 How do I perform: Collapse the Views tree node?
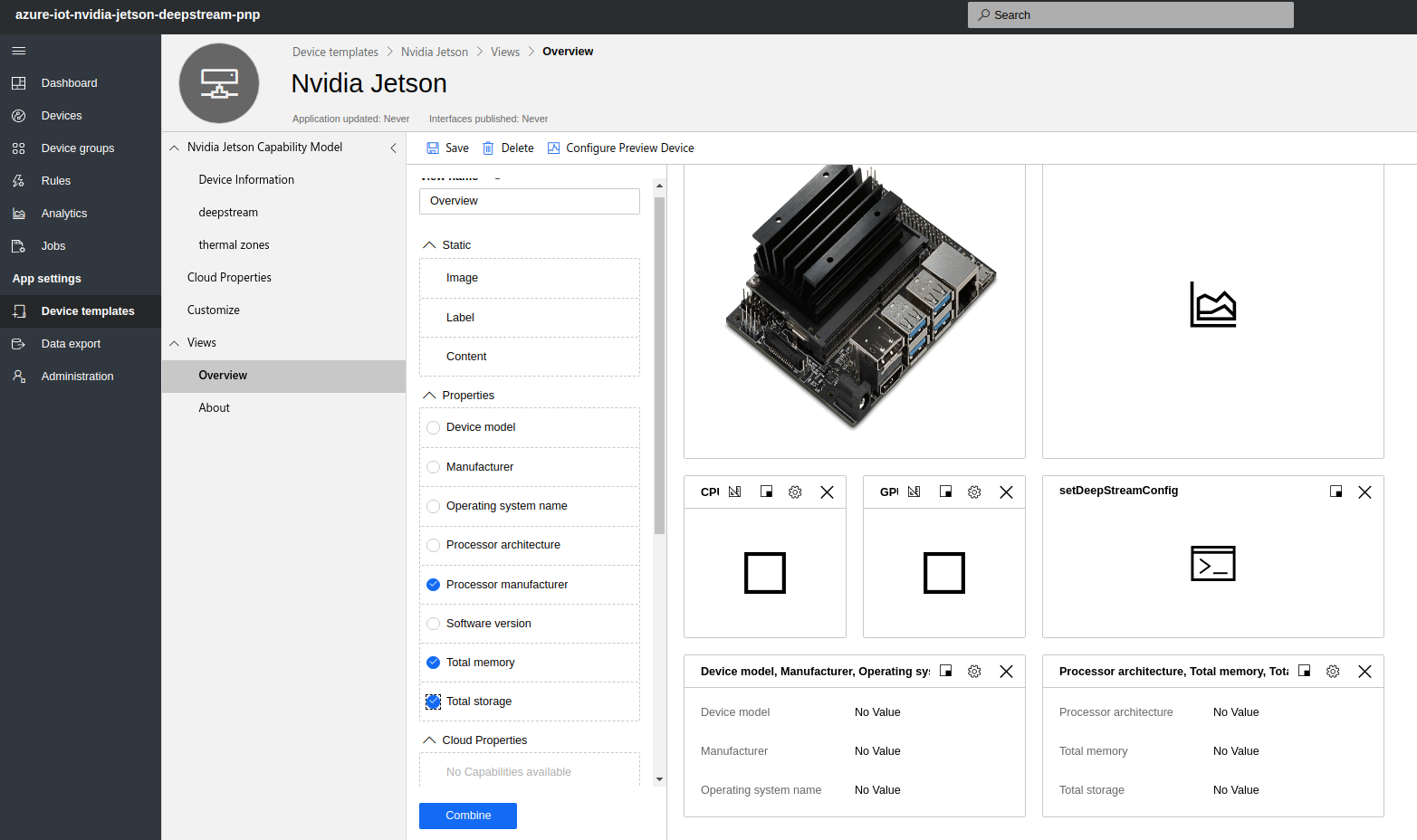coord(174,343)
